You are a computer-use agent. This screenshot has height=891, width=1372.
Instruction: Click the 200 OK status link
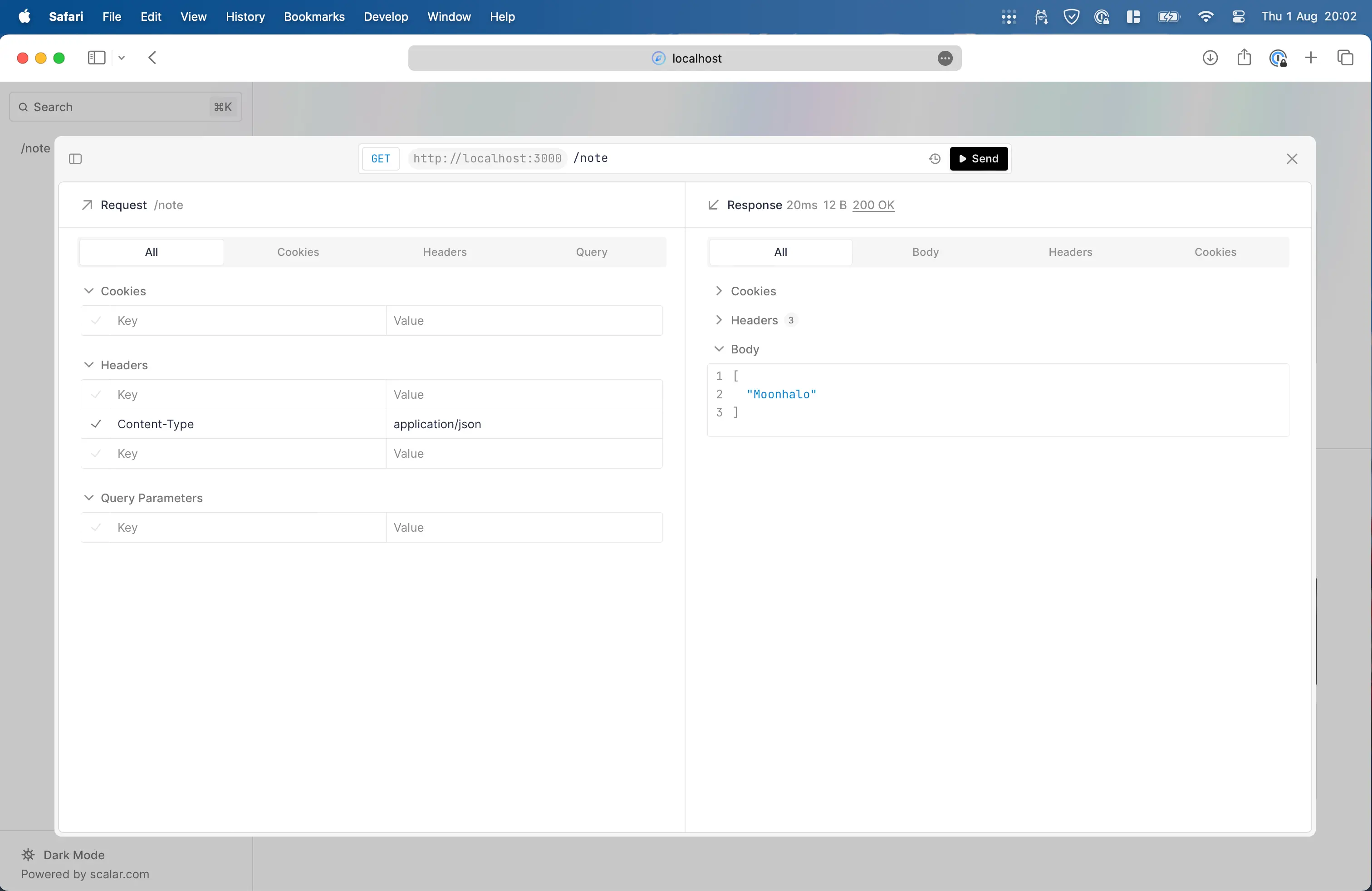pyautogui.click(x=873, y=205)
